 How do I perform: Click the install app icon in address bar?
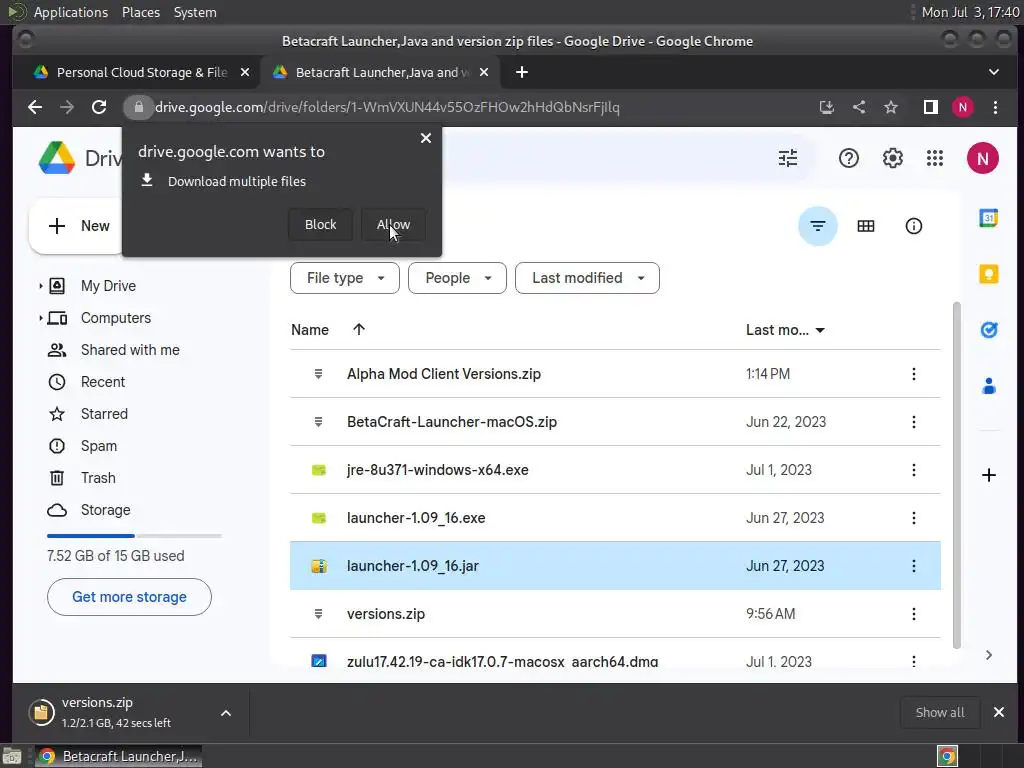(827, 107)
